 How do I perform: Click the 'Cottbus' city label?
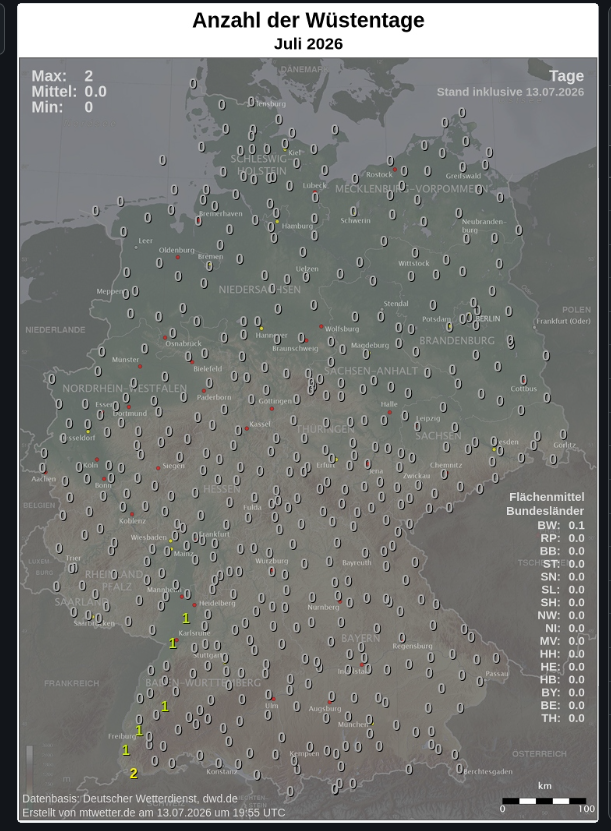[x=524, y=388]
